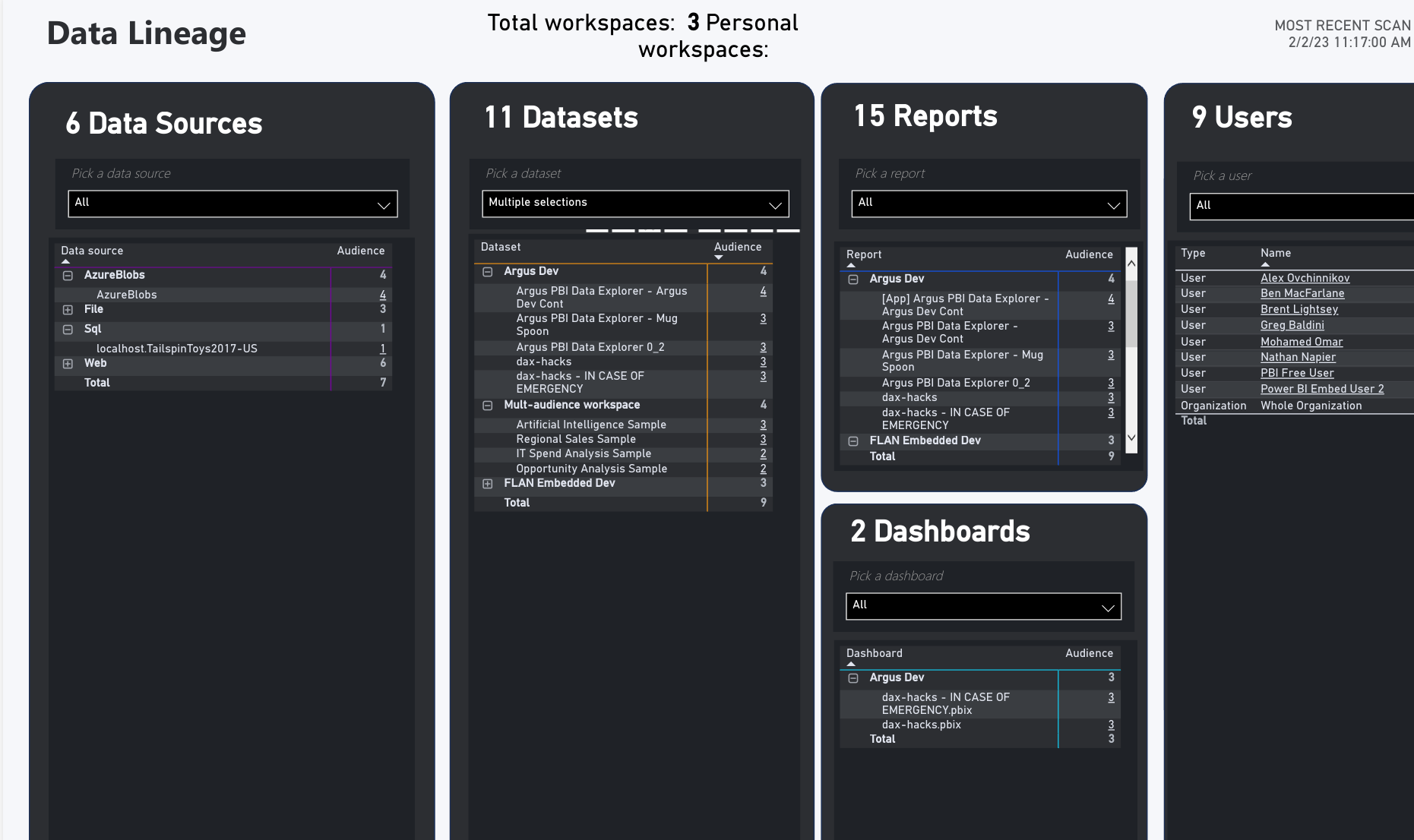This screenshot has width=1414, height=840.
Task: Expand the File data source group
Action: point(68,310)
